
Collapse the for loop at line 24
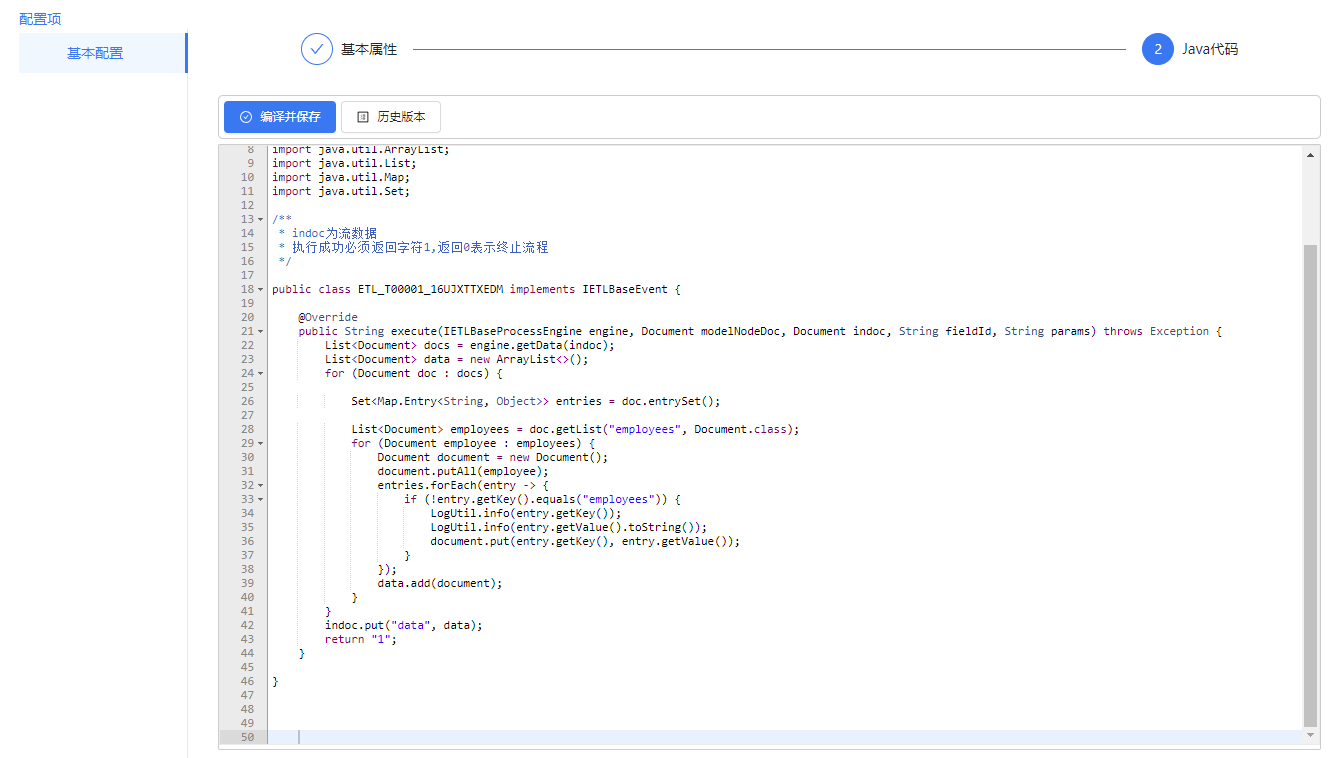tap(261, 373)
